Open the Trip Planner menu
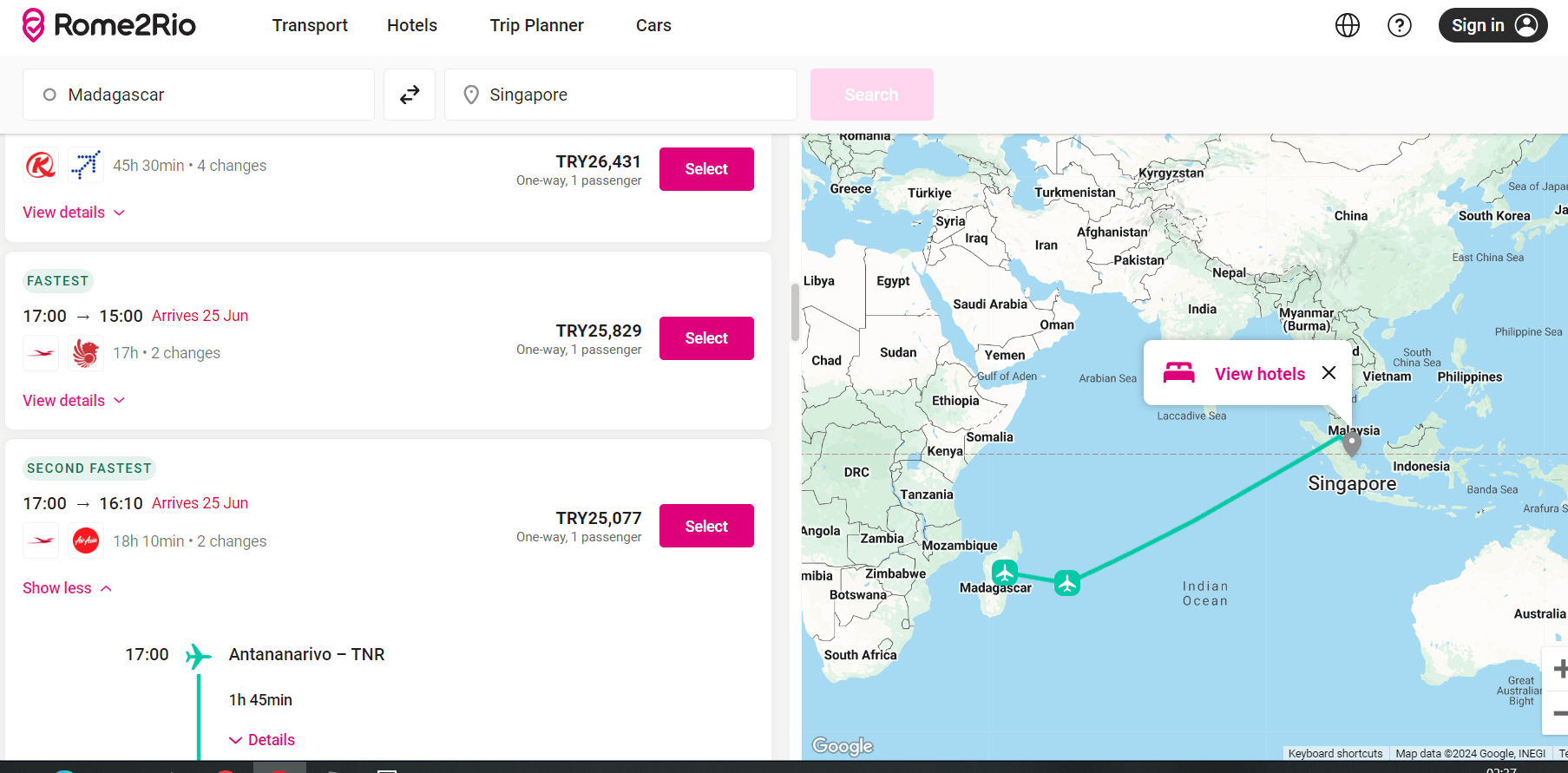 coord(536,25)
